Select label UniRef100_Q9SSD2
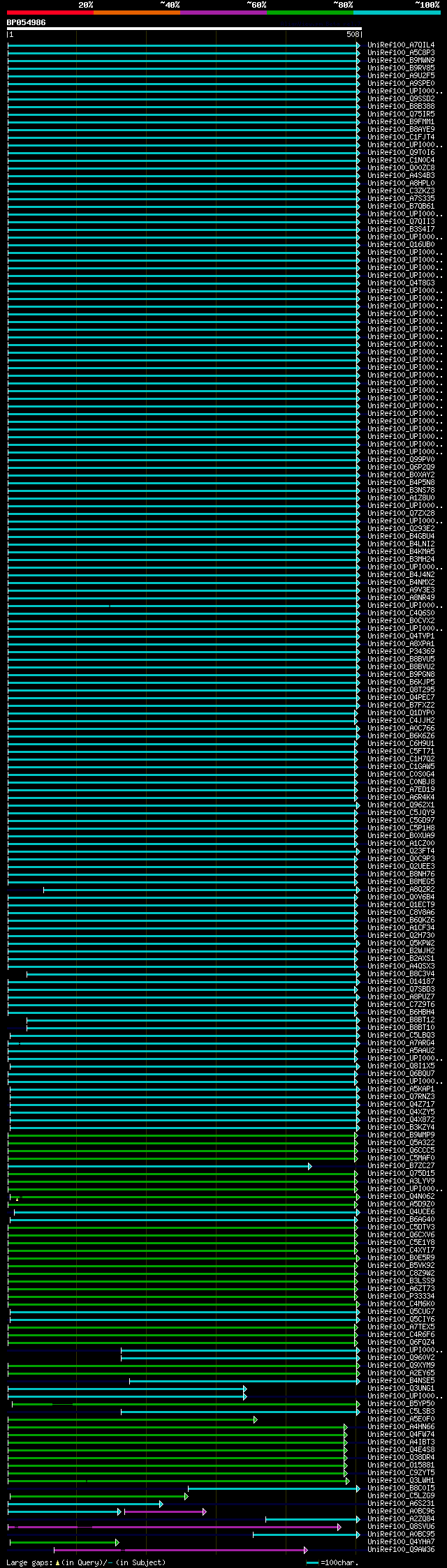447x1568 pixels. (401, 99)
